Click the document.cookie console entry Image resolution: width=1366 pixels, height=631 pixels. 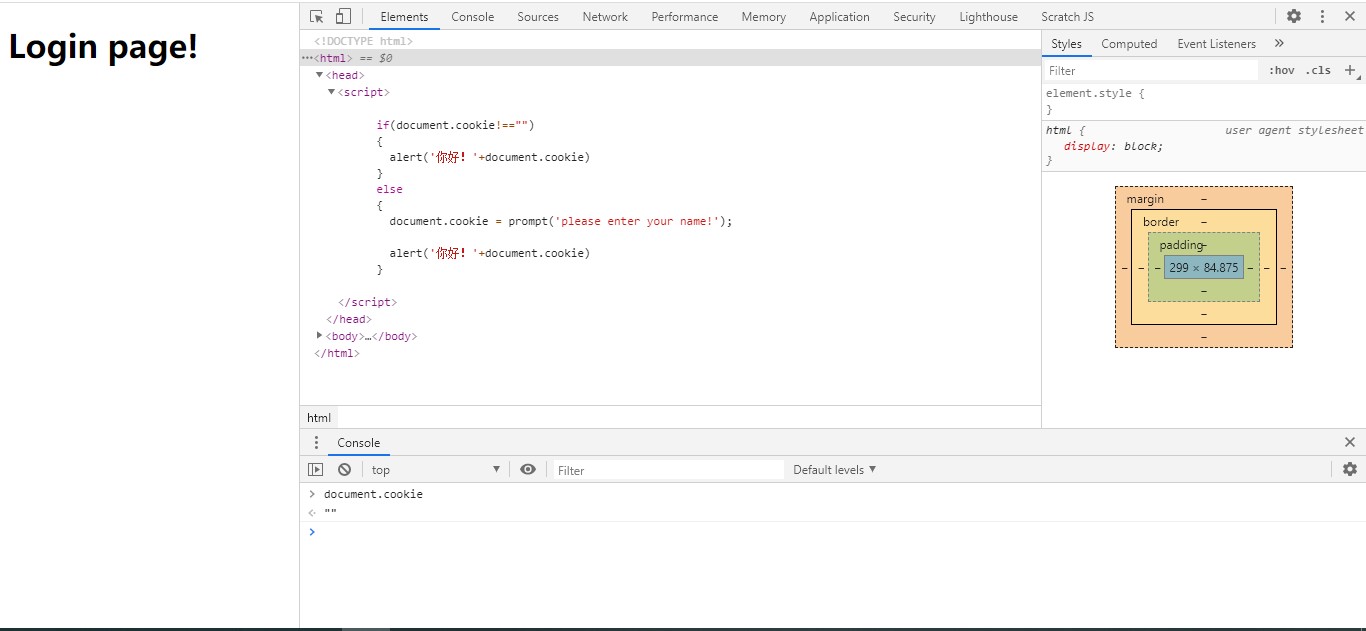373,494
